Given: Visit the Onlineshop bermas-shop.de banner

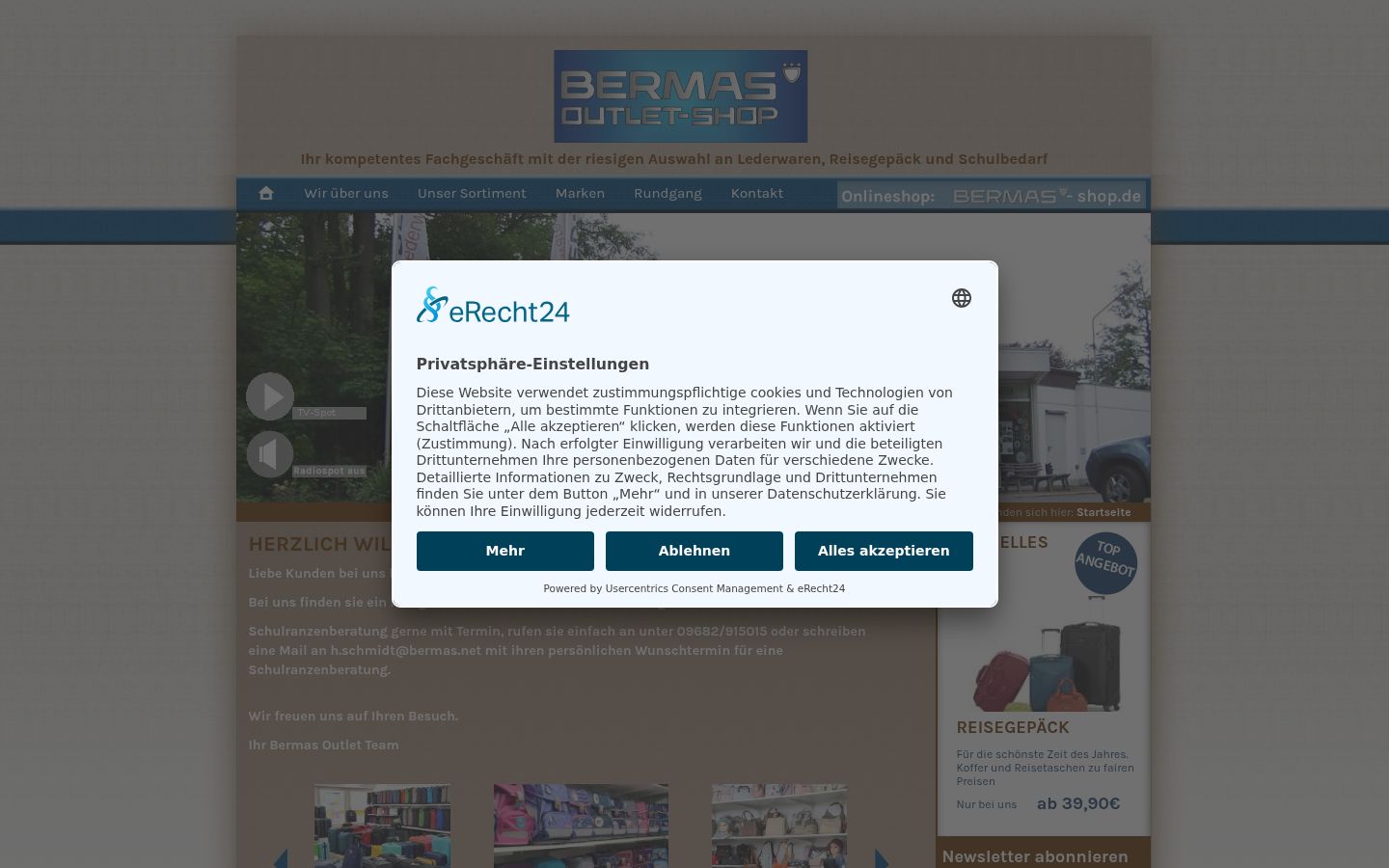Looking at the screenshot, I should (992, 196).
